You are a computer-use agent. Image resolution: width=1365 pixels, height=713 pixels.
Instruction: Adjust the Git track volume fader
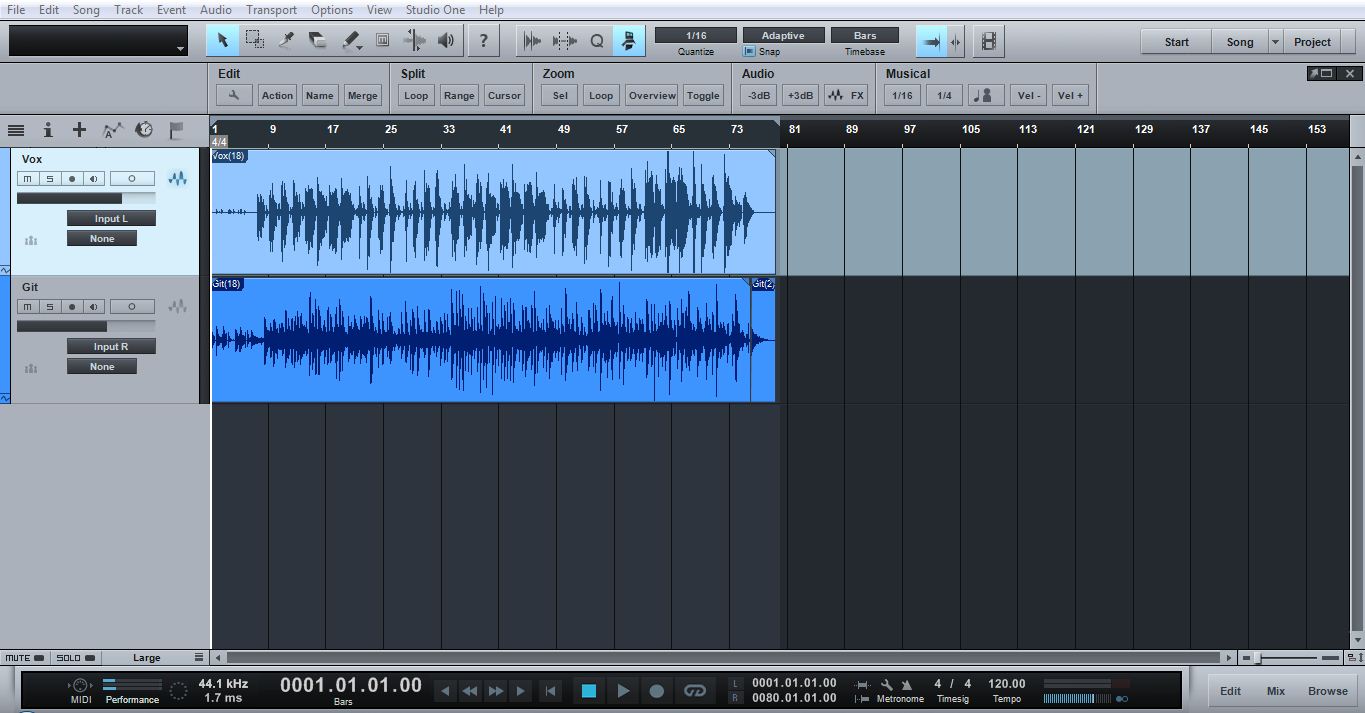(x=86, y=326)
